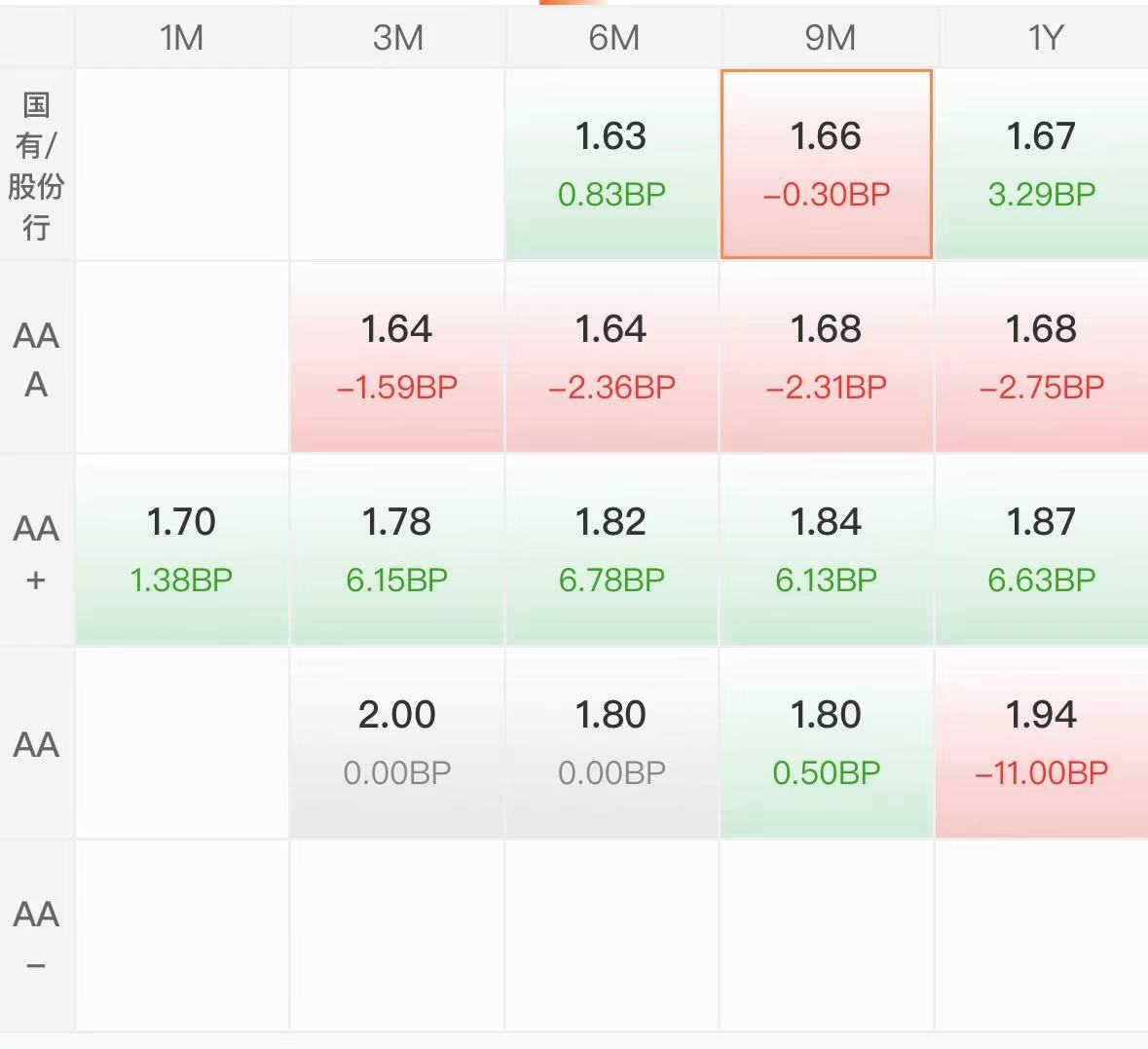Select AA+ 6M cell showing 1.82
Screen dimensions: 1148x1049
tap(611, 549)
